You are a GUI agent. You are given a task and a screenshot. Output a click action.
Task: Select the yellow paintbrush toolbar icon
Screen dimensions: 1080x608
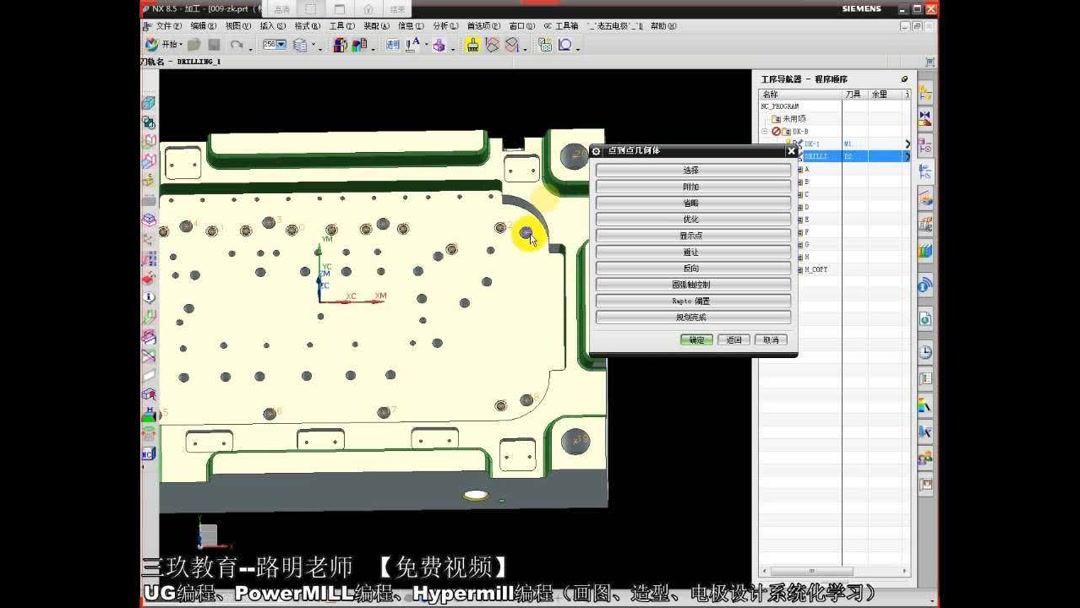click(473, 45)
